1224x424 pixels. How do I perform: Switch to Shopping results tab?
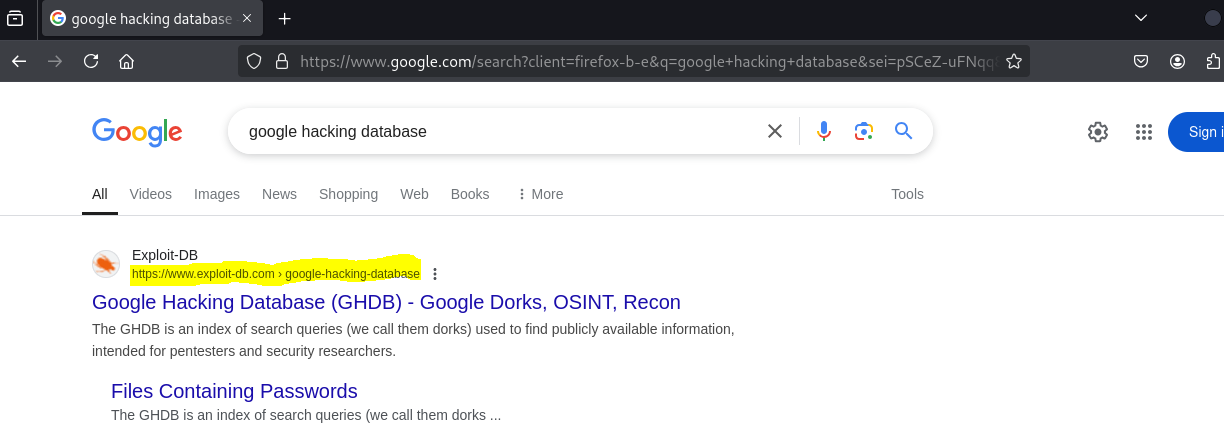[348, 194]
